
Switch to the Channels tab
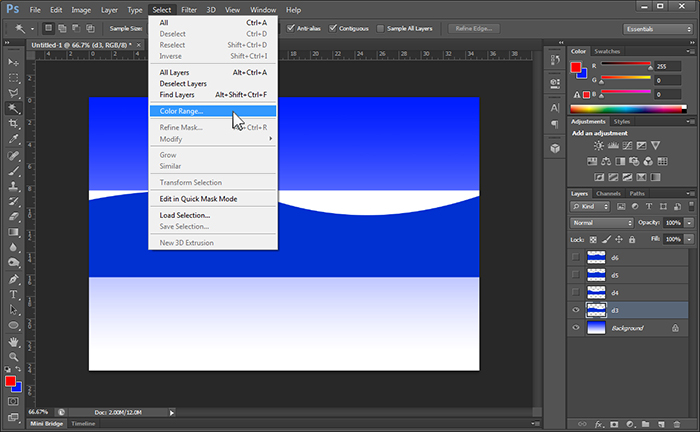607,193
